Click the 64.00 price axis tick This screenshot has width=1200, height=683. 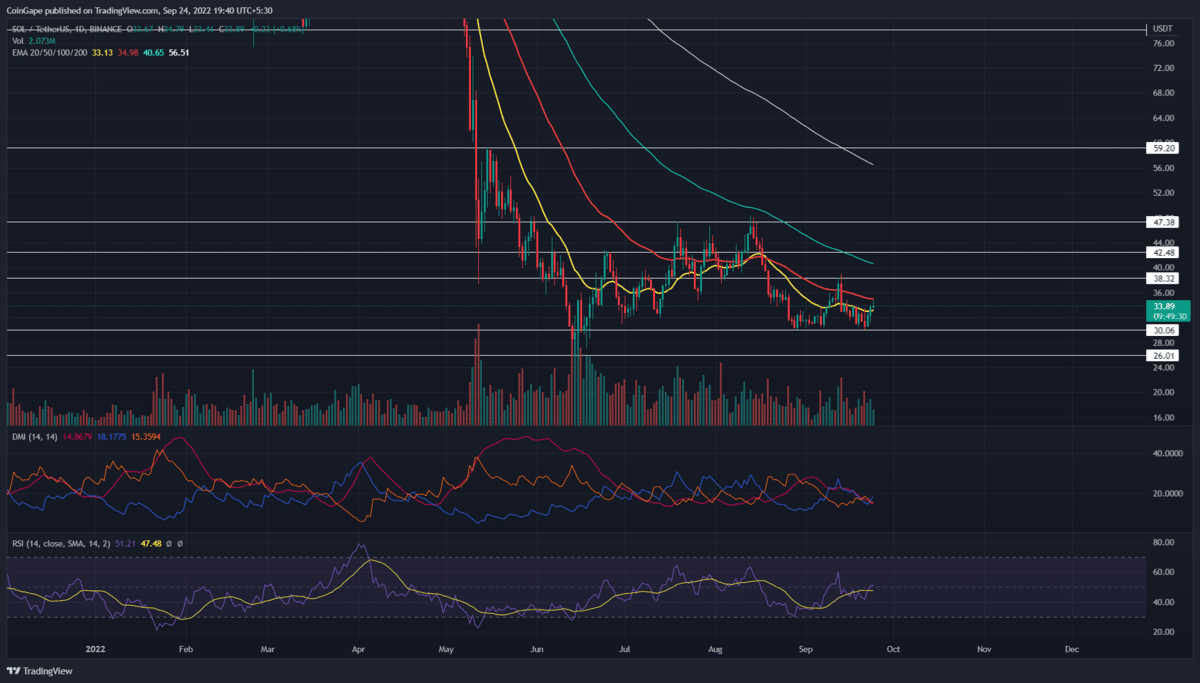point(1162,119)
